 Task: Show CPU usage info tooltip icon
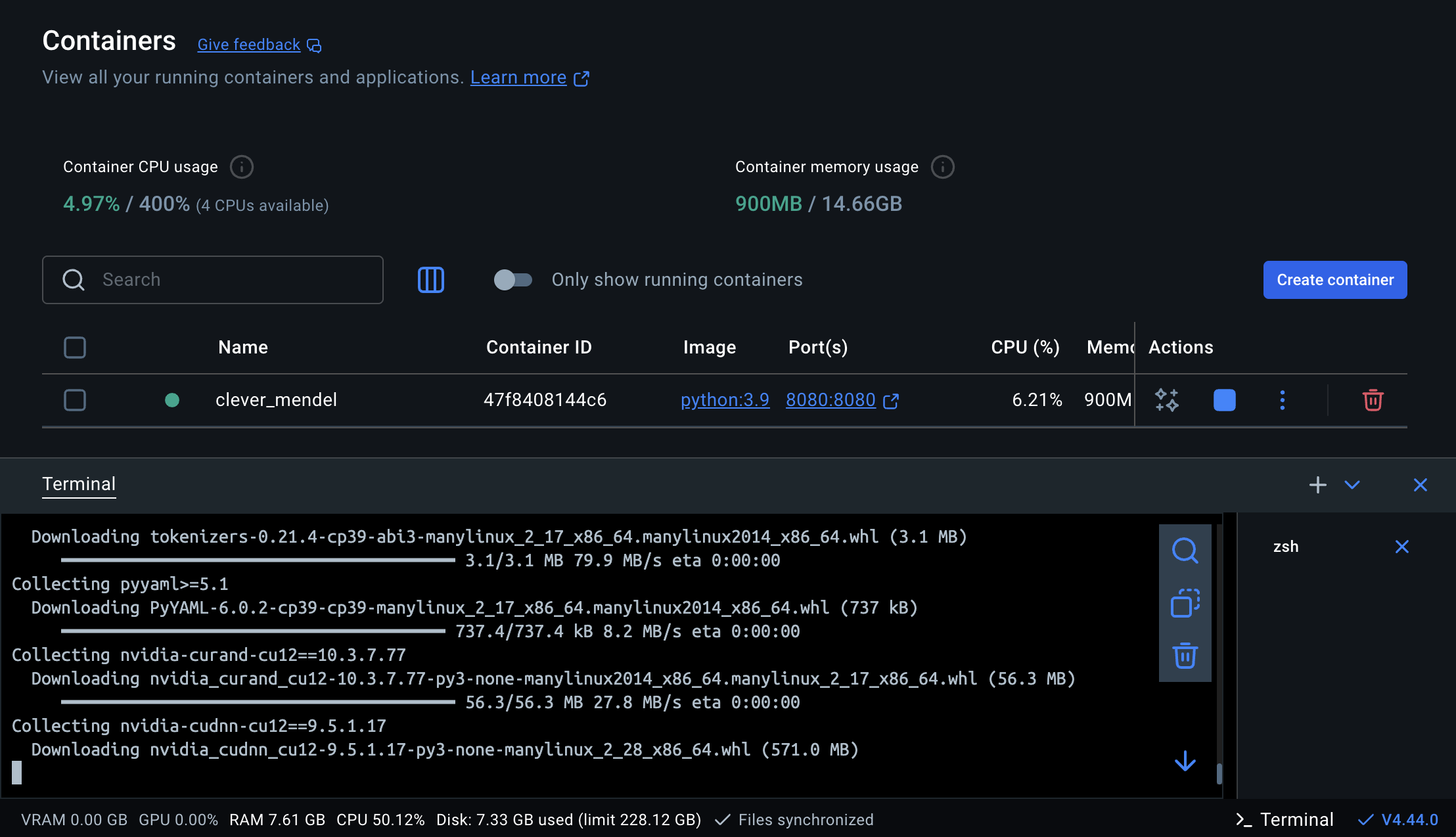click(x=241, y=167)
